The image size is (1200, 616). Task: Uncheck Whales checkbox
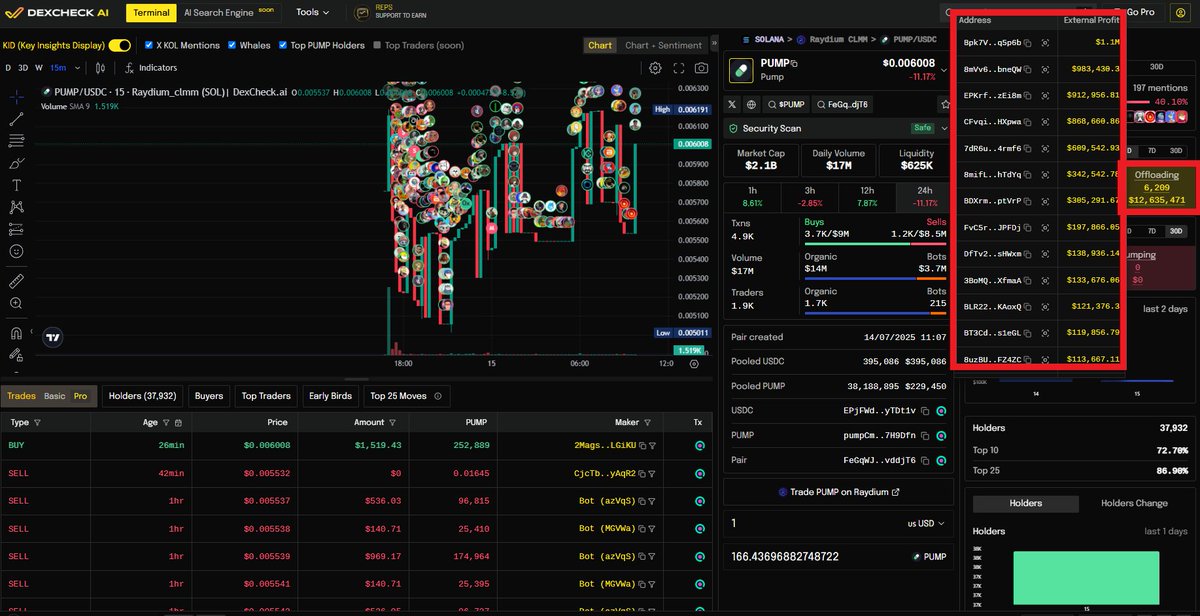(x=232, y=45)
